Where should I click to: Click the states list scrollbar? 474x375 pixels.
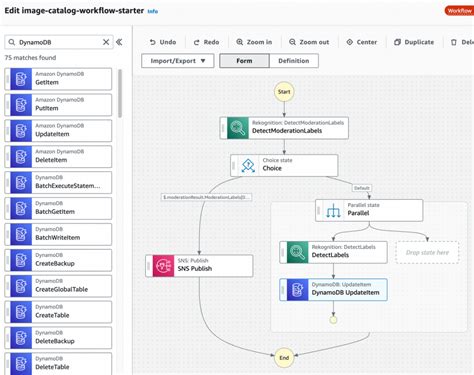pyautogui.click(x=120, y=93)
